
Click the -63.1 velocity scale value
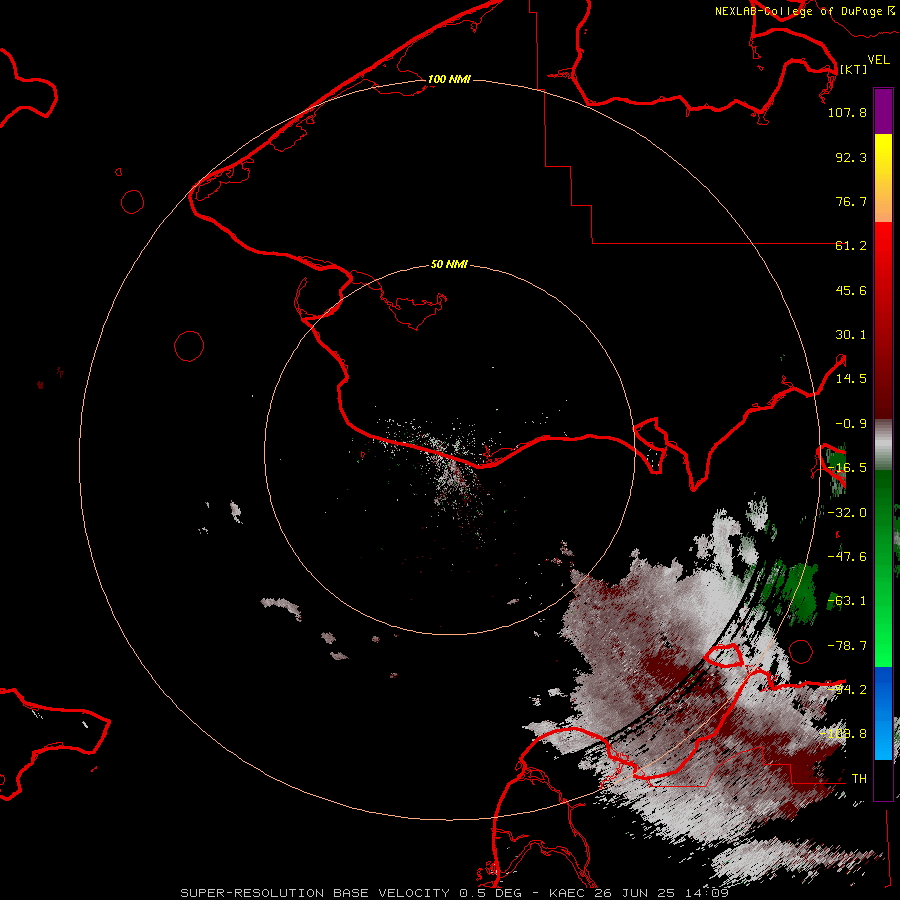pyautogui.click(x=847, y=600)
